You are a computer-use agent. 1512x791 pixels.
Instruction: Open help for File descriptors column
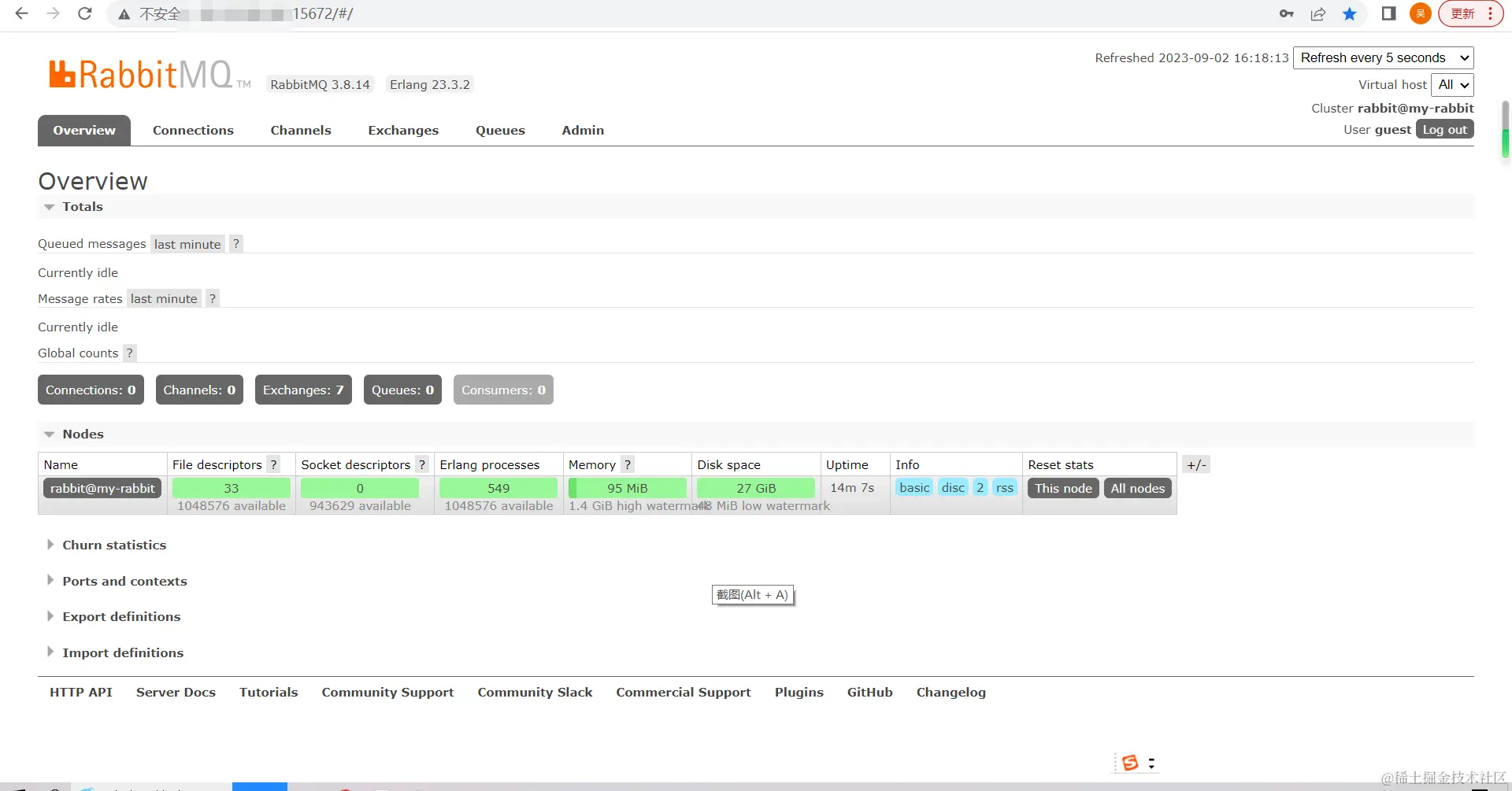click(273, 464)
